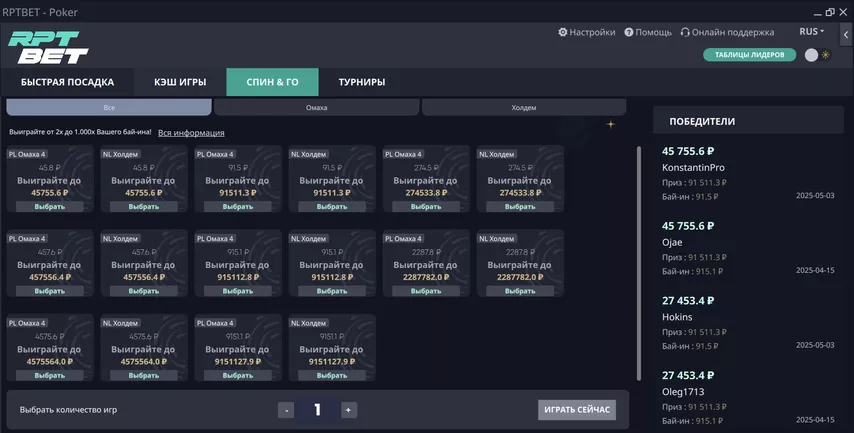
Task: Select winner name Ojae
Action: tap(672, 242)
